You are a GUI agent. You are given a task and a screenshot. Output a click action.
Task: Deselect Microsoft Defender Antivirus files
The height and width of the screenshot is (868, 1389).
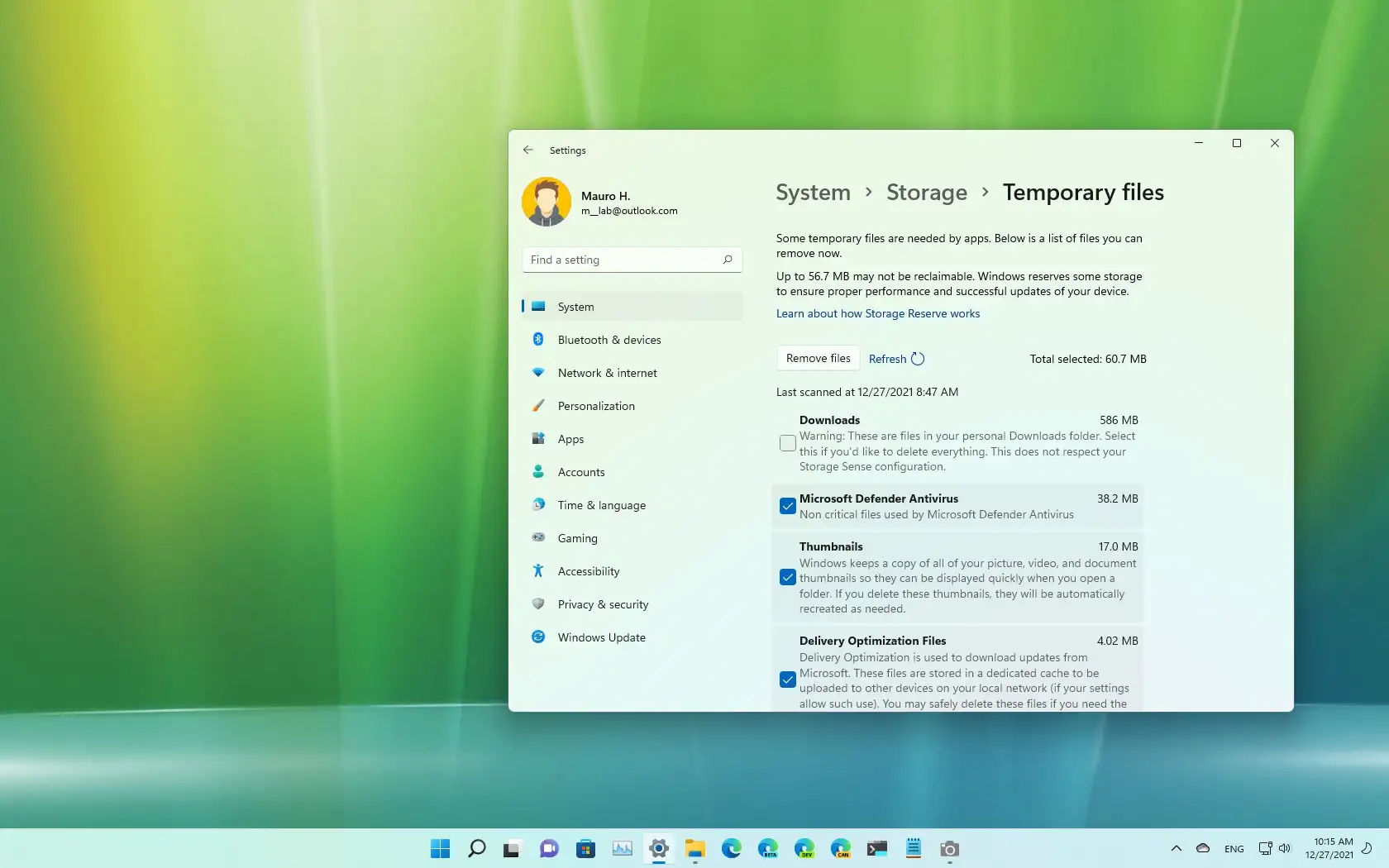pos(786,506)
